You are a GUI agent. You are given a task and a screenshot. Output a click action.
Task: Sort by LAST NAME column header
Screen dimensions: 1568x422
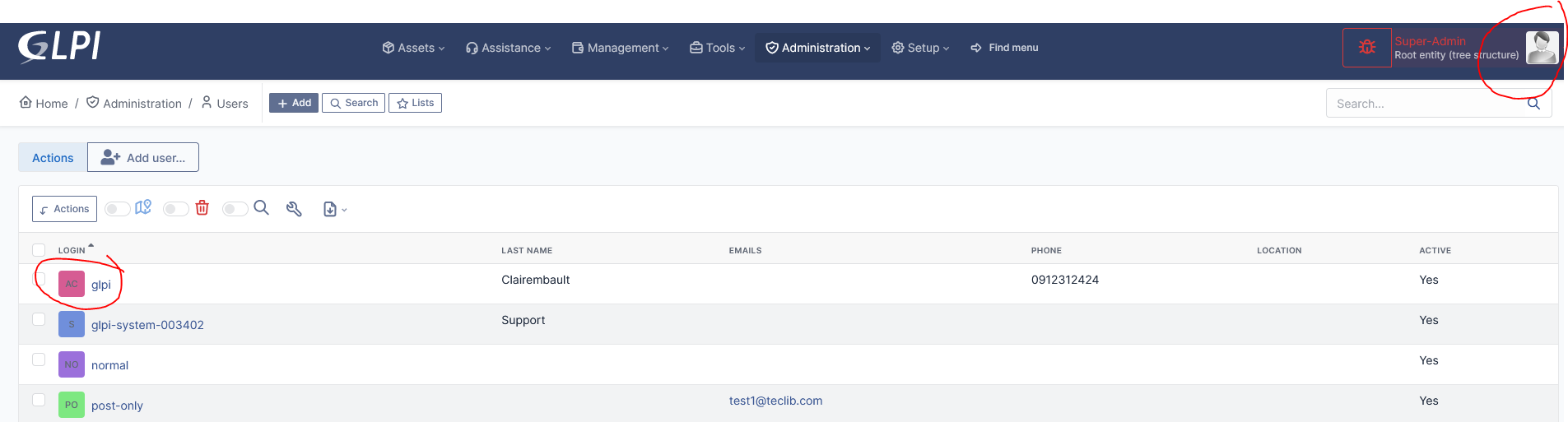coord(527,250)
